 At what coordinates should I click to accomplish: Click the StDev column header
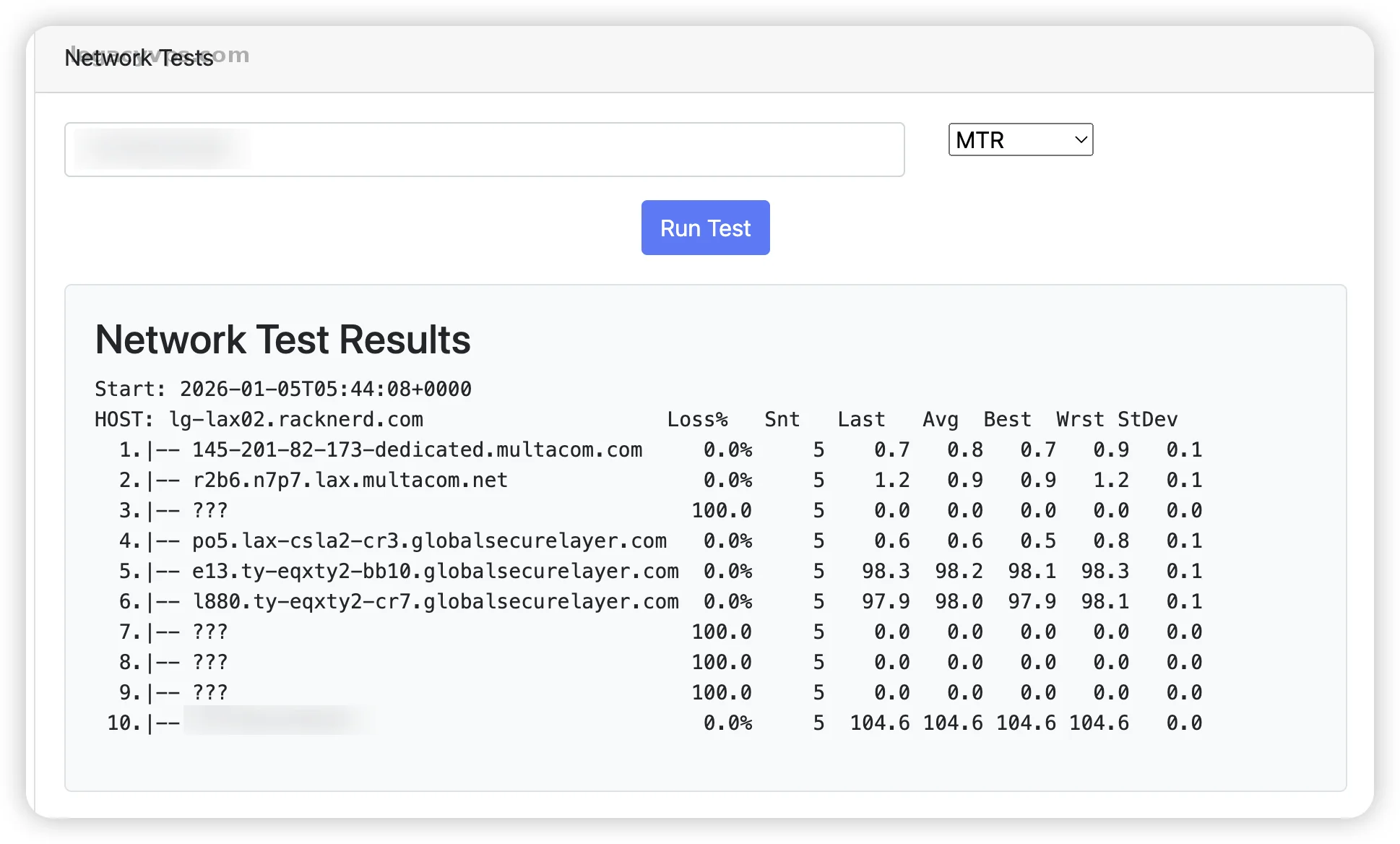[x=1147, y=419]
